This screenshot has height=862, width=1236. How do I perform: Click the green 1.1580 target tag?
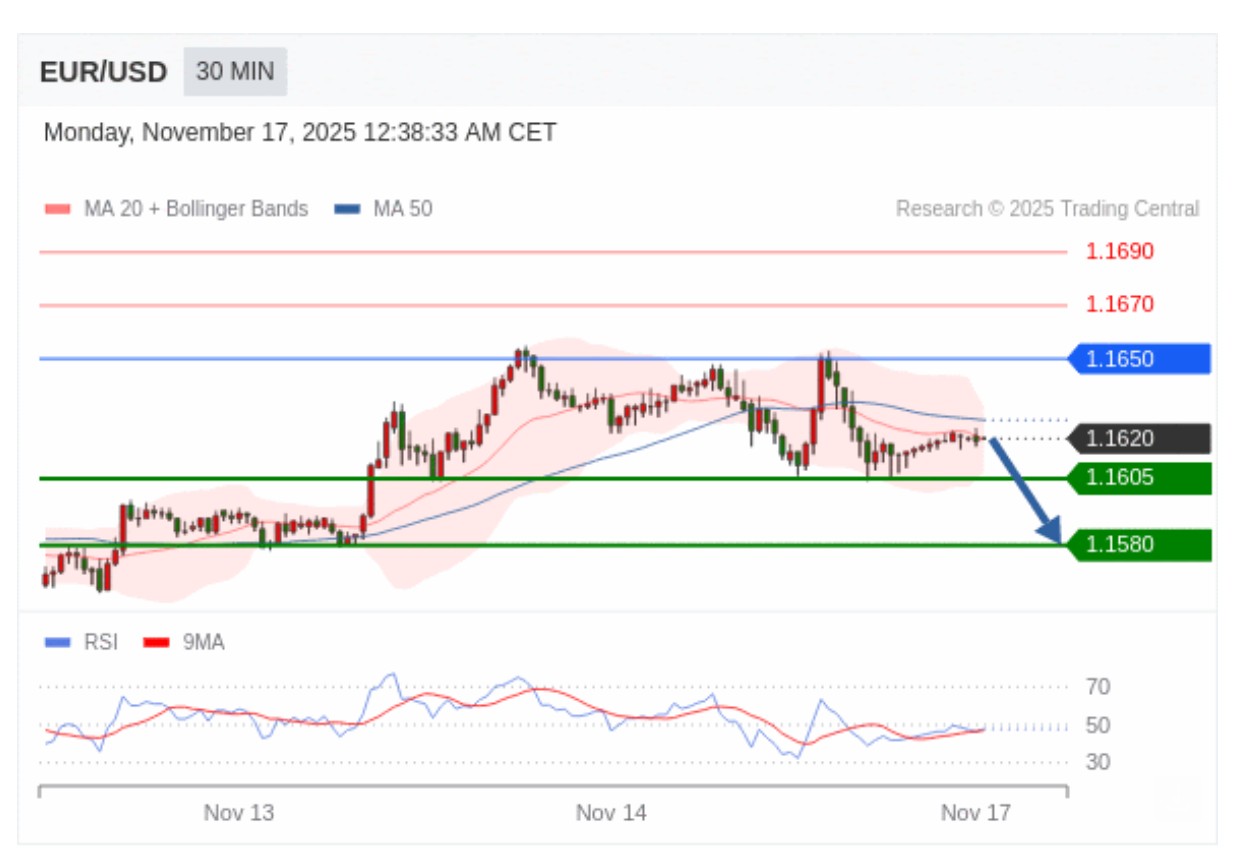[x=1139, y=545]
